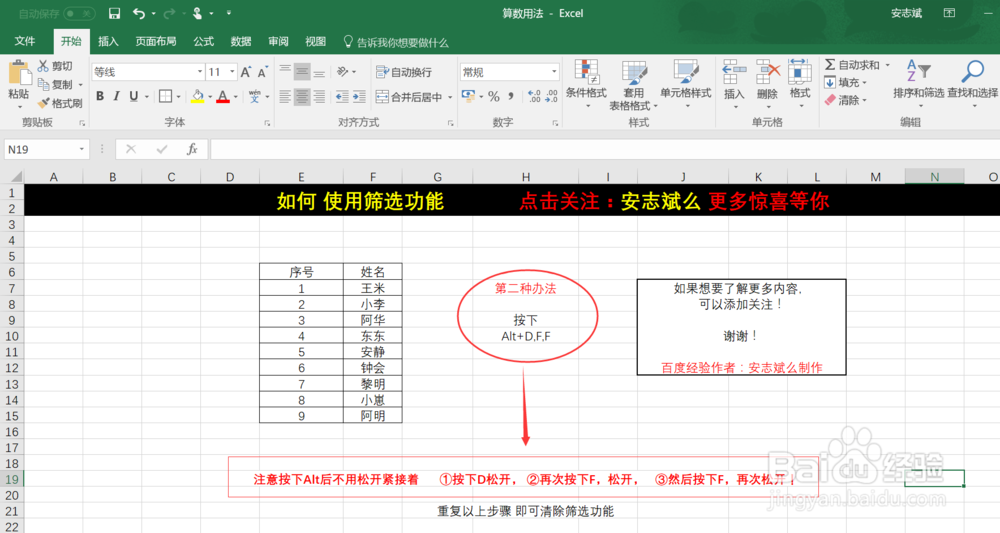Decrease font size with the smaller A icon
The height and width of the screenshot is (533, 1000).
[261, 72]
